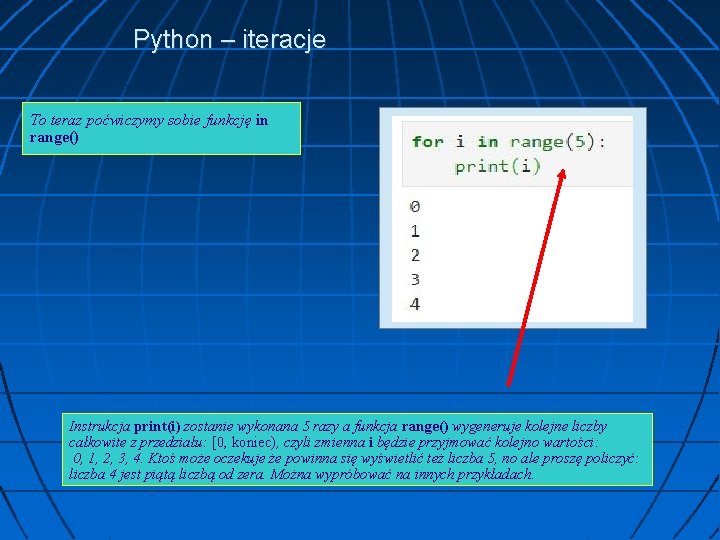This screenshot has width=720, height=540.
Task: Click output value 3
Action: coord(415,280)
